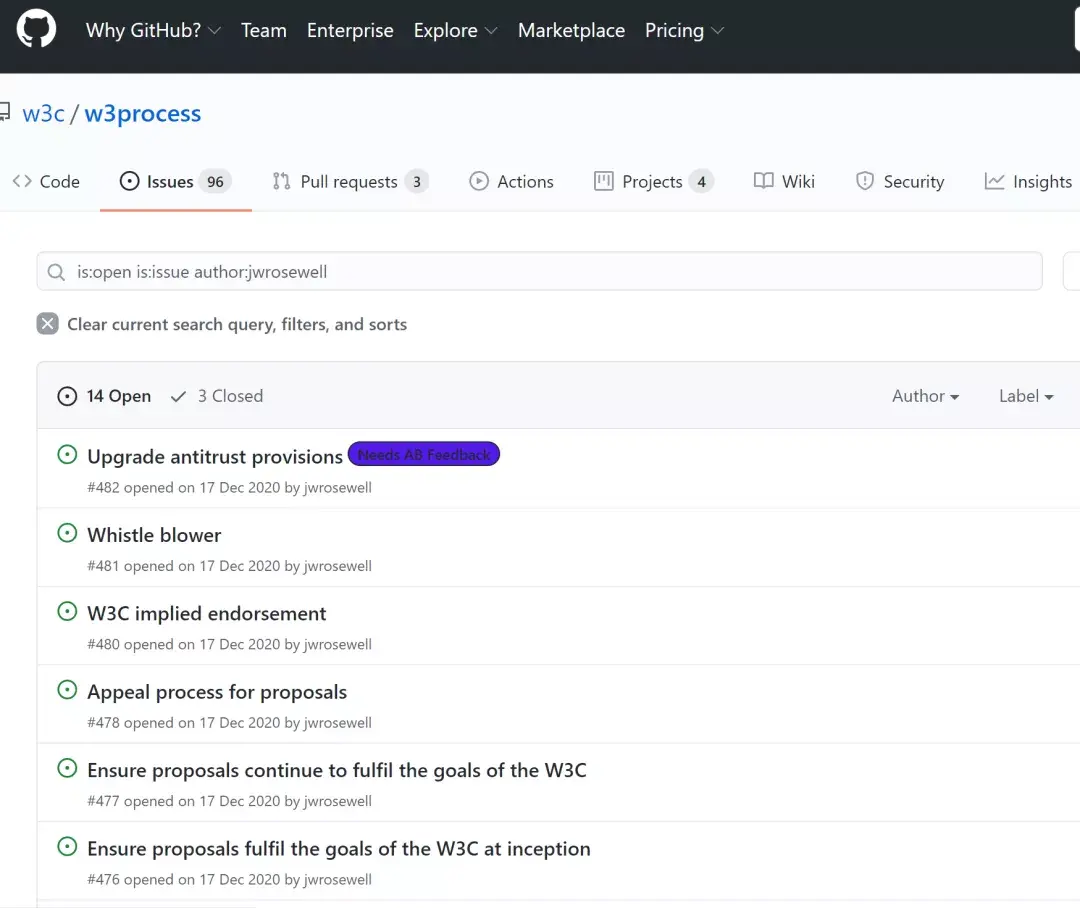Click the clear search X icon
Image resolution: width=1080 pixels, height=908 pixels.
[48, 324]
